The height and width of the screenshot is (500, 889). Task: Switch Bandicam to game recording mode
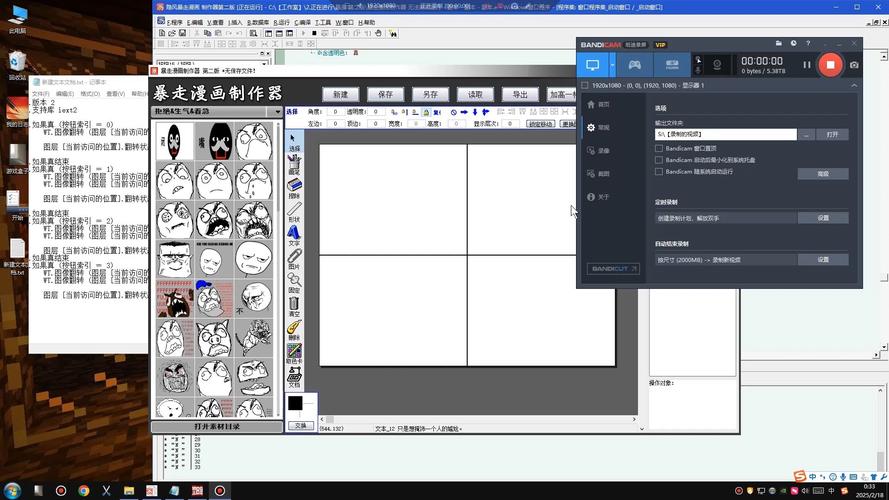click(x=634, y=65)
